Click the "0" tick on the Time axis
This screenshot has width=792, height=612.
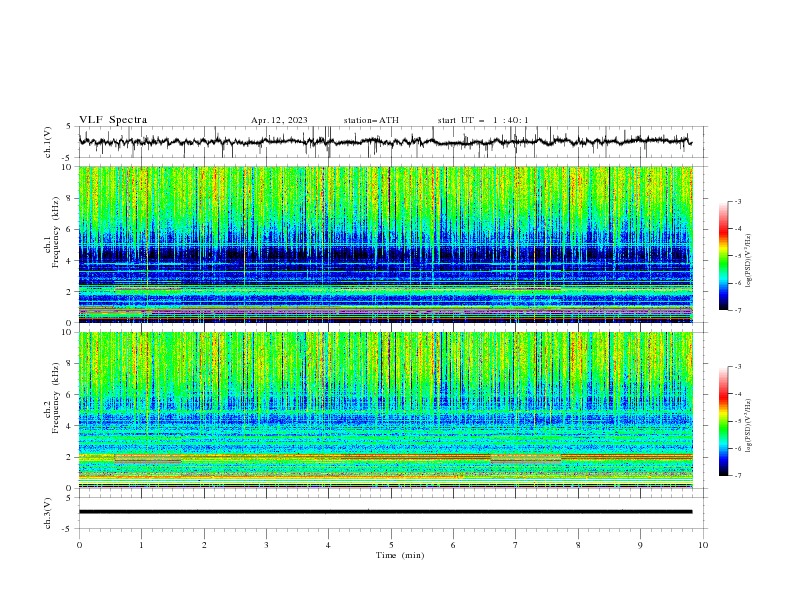coord(79,545)
